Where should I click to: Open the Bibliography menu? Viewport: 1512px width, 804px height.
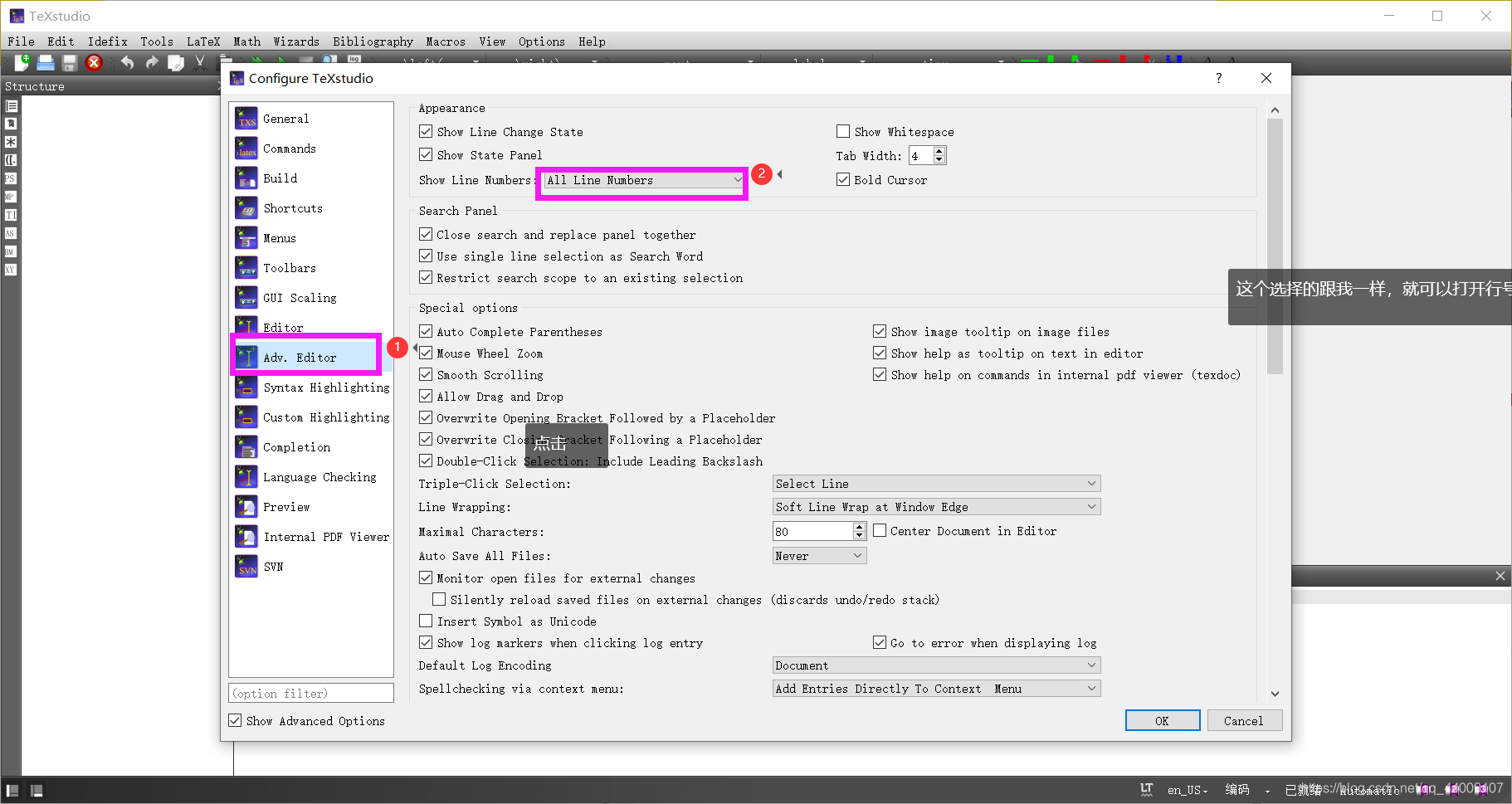pos(373,41)
